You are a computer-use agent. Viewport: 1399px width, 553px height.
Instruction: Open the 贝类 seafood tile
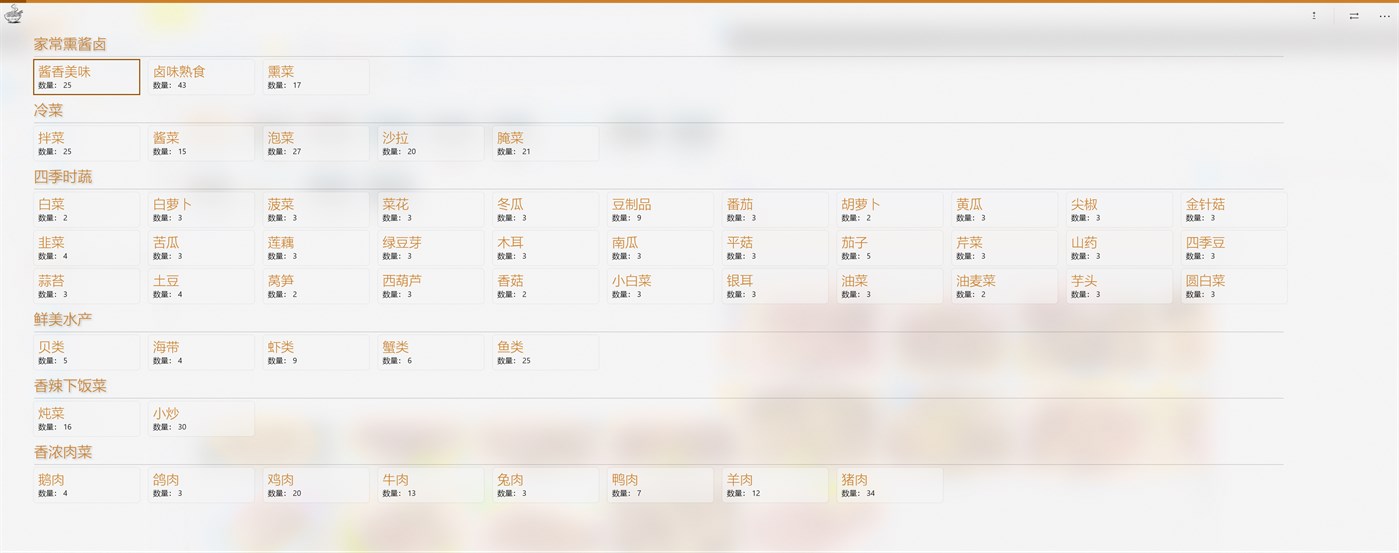click(87, 352)
